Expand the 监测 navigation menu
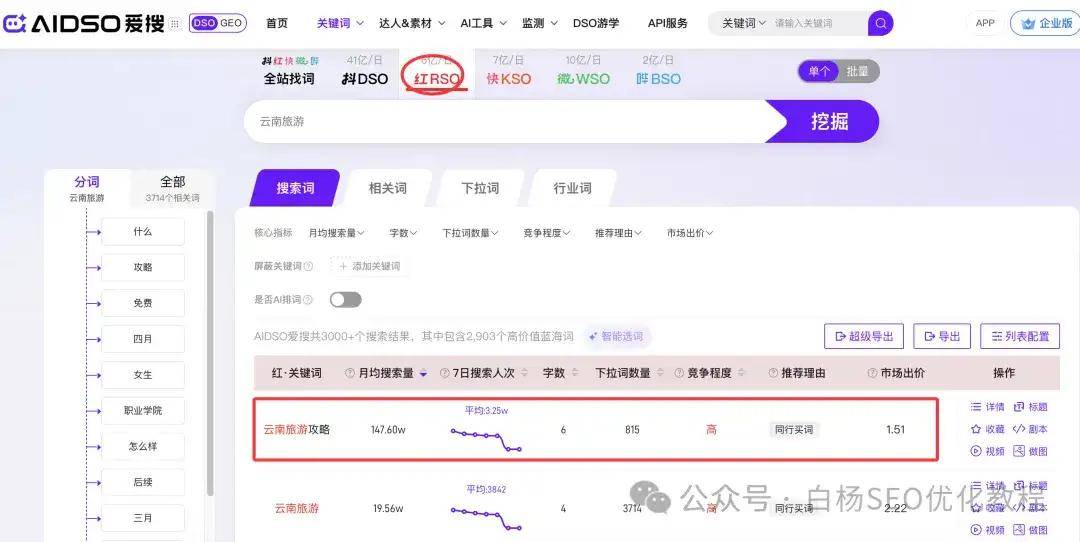Image resolution: width=1080 pixels, height=542 pixels. pos(539,23)
